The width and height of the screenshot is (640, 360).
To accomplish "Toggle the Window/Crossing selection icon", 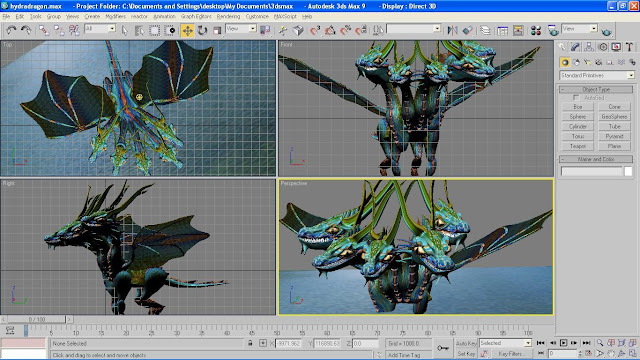I will [169, 30].
